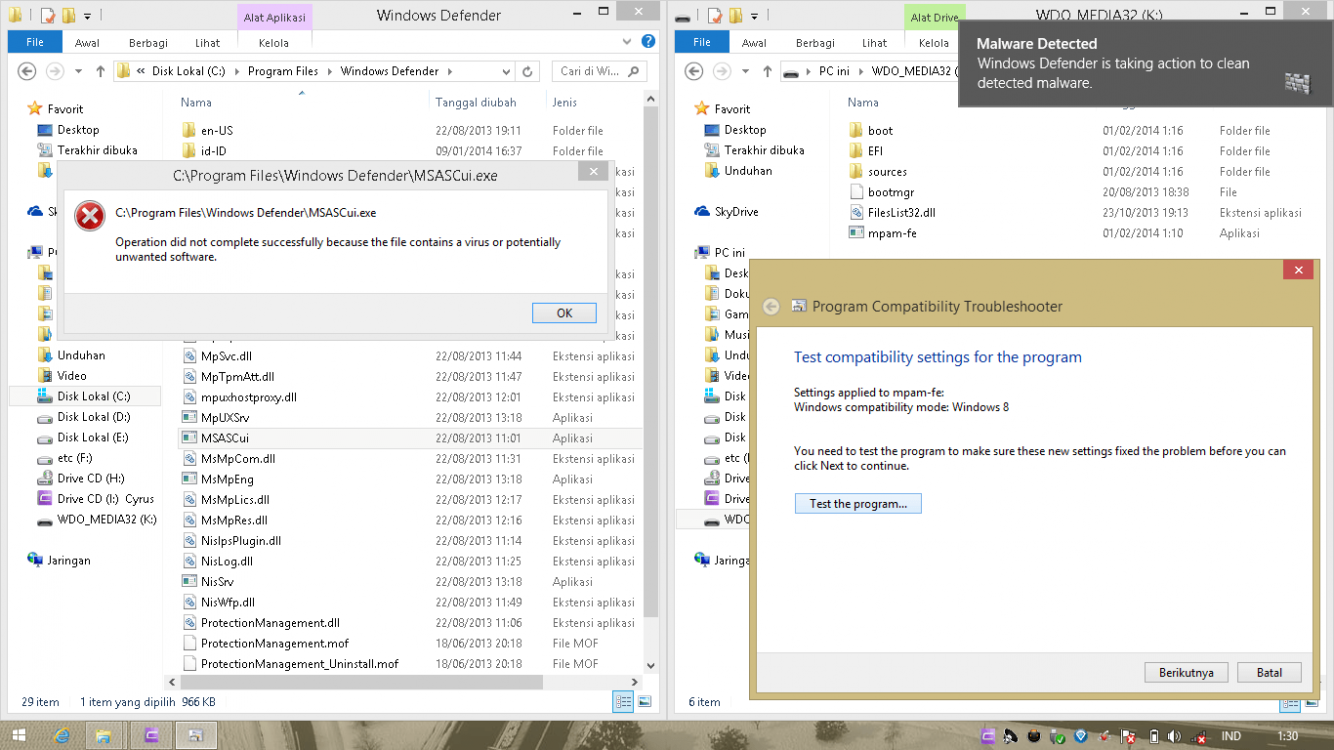Open Berbagi tab in Windows Defender window

coord(148,43)
